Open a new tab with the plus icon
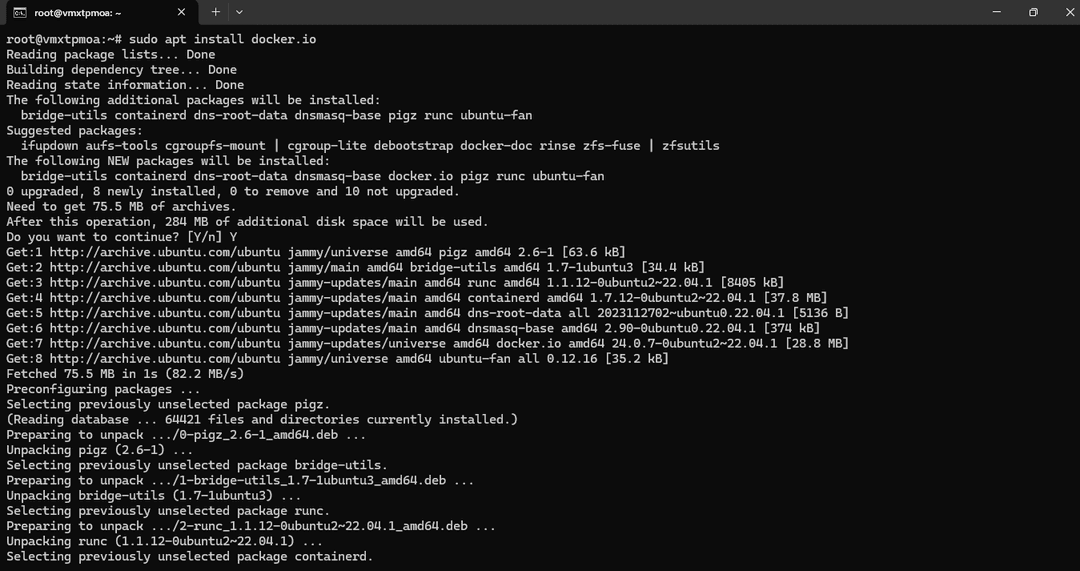This screenshot has height=571, width=1080. click(x=216, y=12)
